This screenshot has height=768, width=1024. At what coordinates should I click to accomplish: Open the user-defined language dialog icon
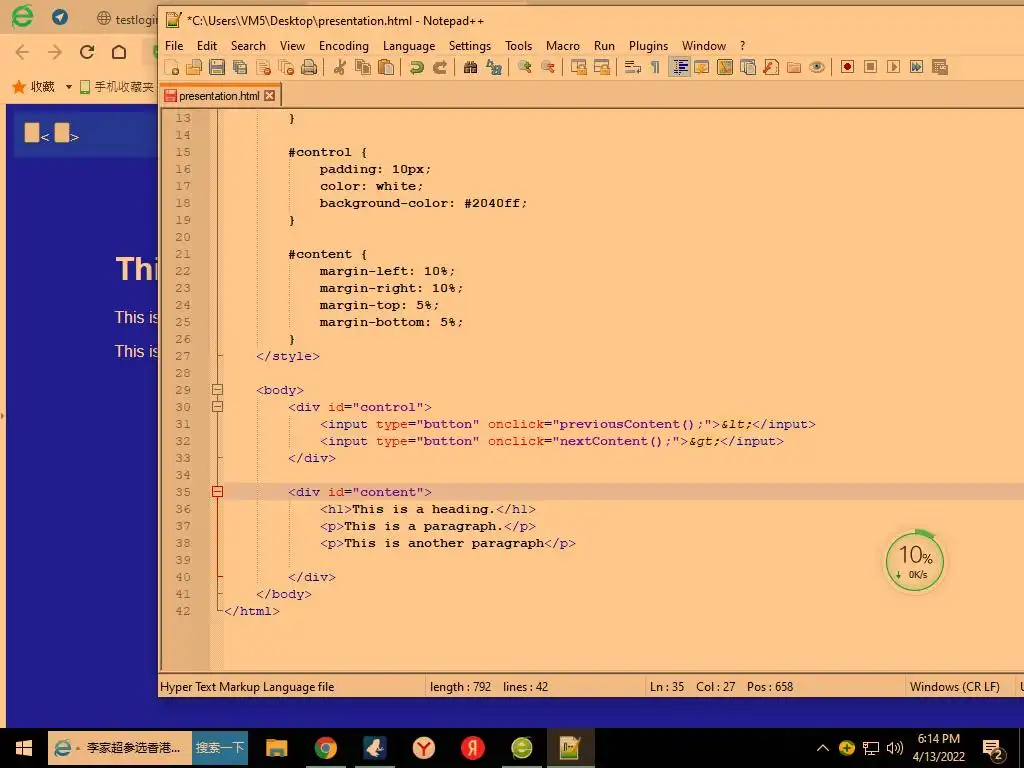pos(702,67)
